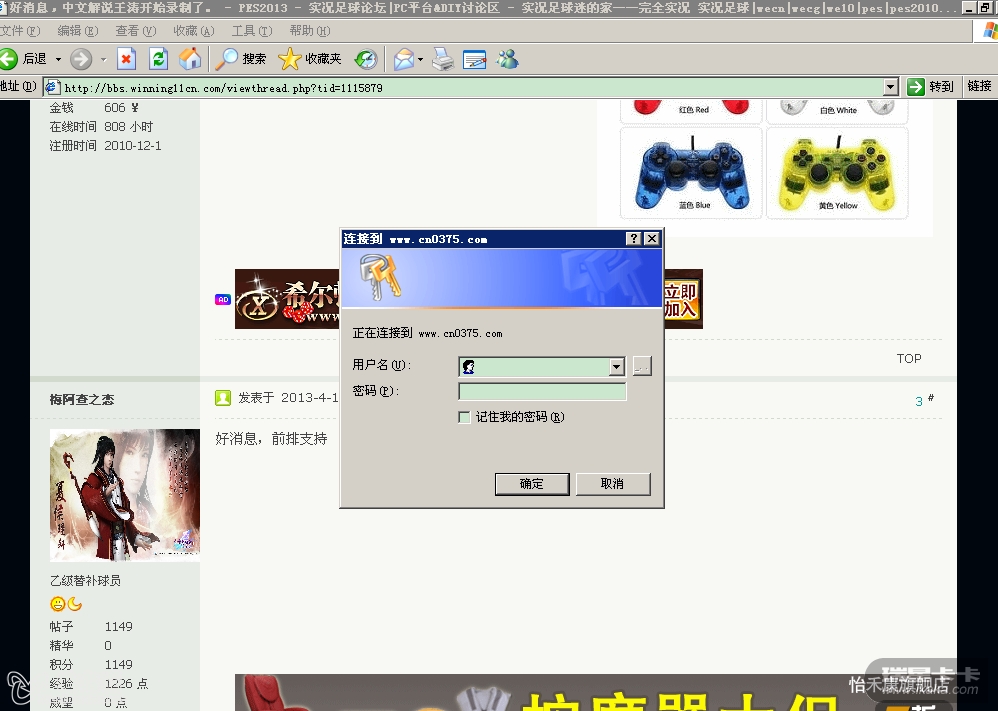The width and height of the screenshot is (998, 711).
Task: Enable the 记住我的密码 checkbox
Action: pyautogui.click(x=464, y=417)
